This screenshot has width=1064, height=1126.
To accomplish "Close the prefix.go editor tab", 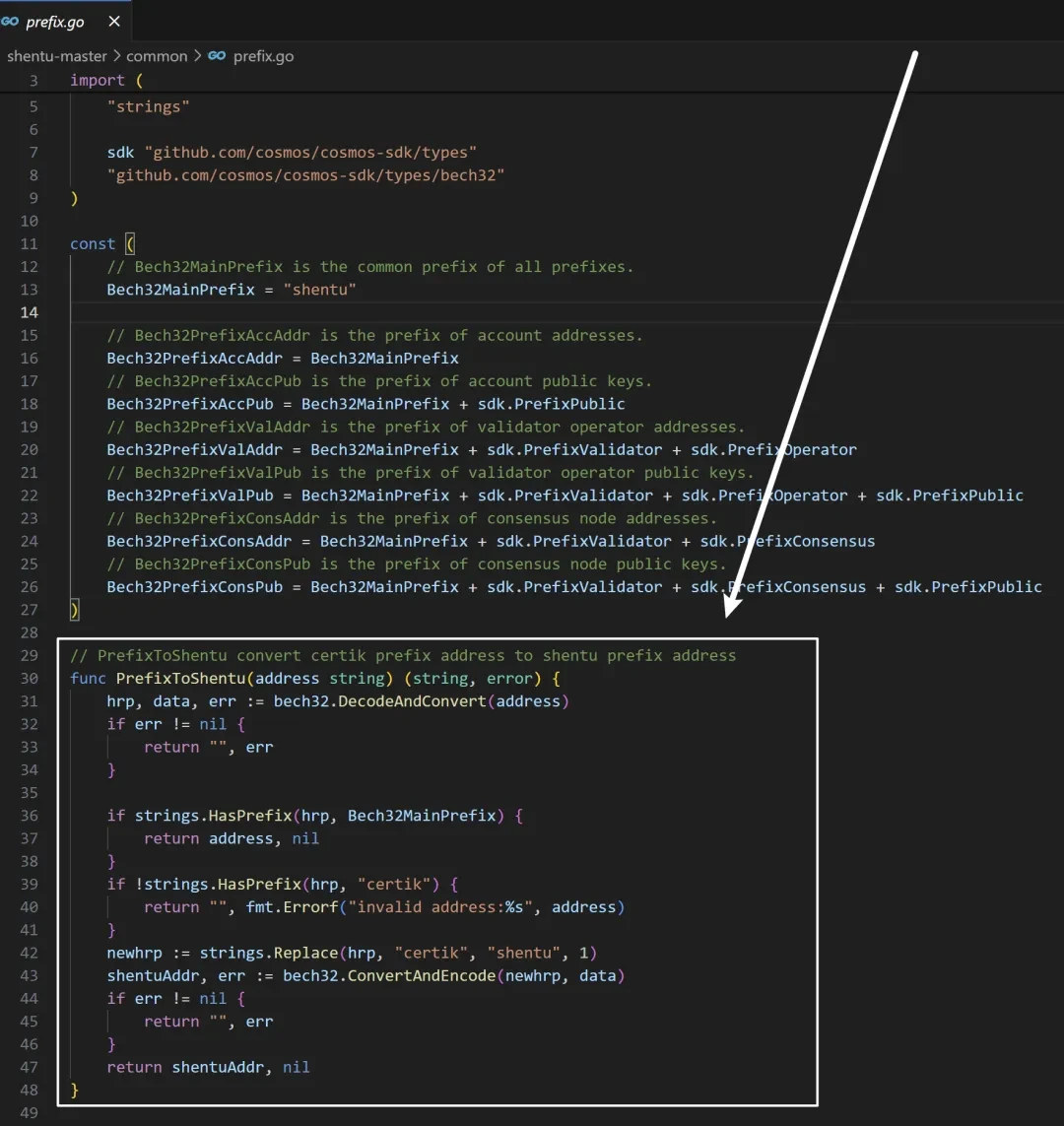I will click(x=114, y=22).
